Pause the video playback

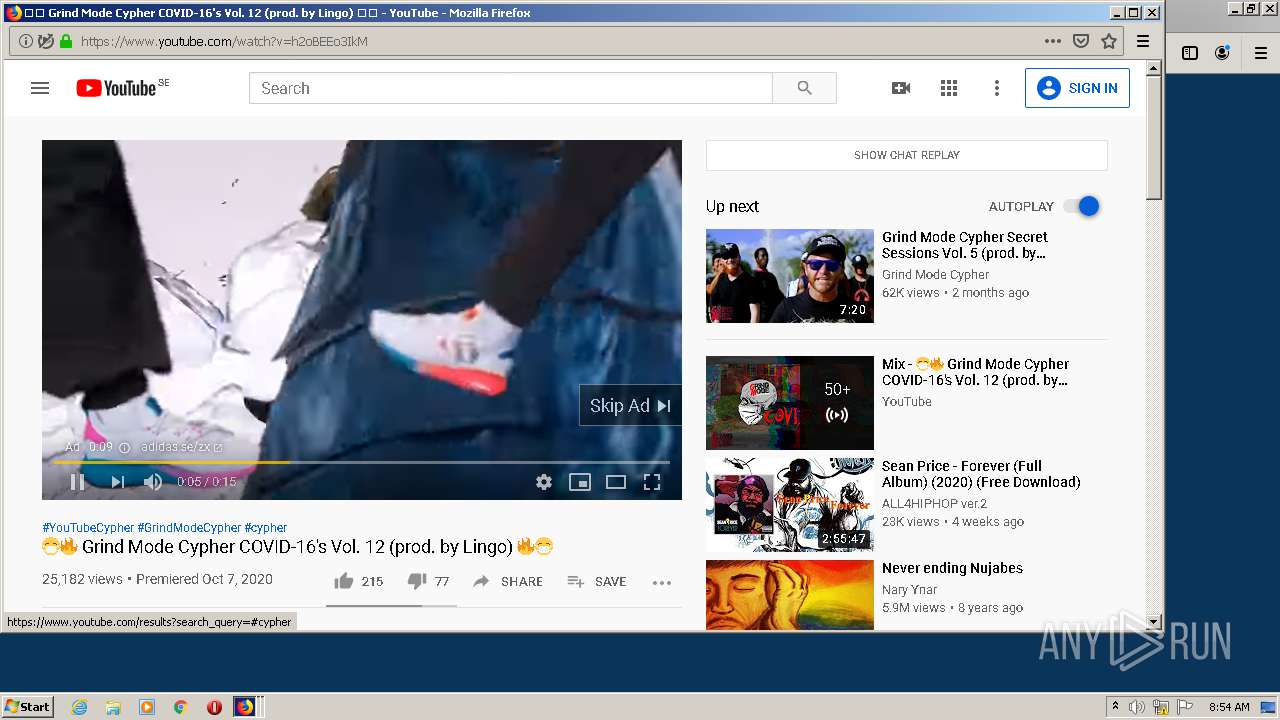77,482
